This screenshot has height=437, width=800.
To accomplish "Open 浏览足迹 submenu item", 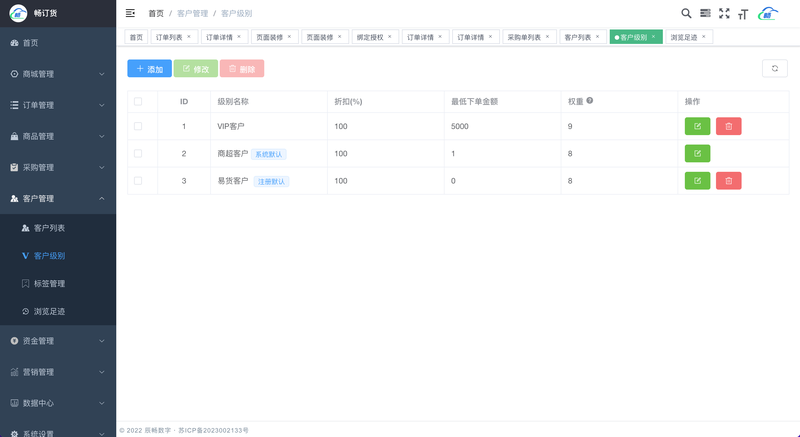I will click(58, 311).
